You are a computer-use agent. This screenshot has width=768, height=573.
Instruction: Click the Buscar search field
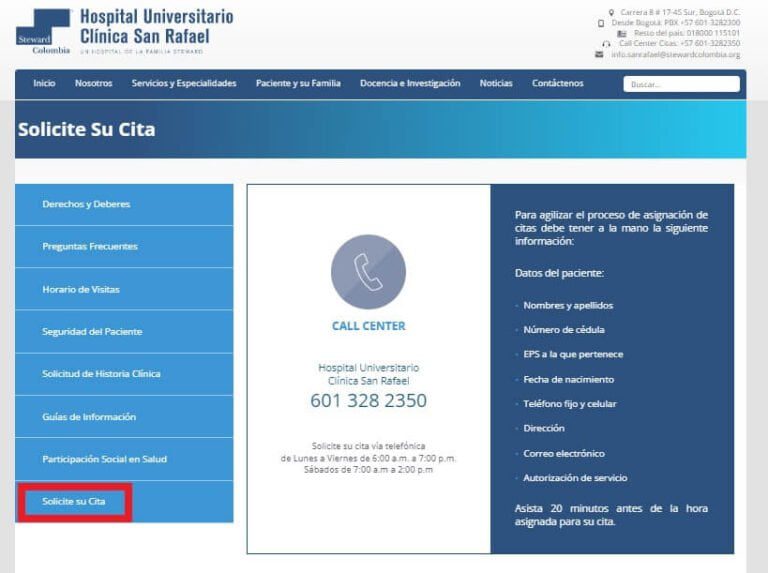tap(681, 84)
